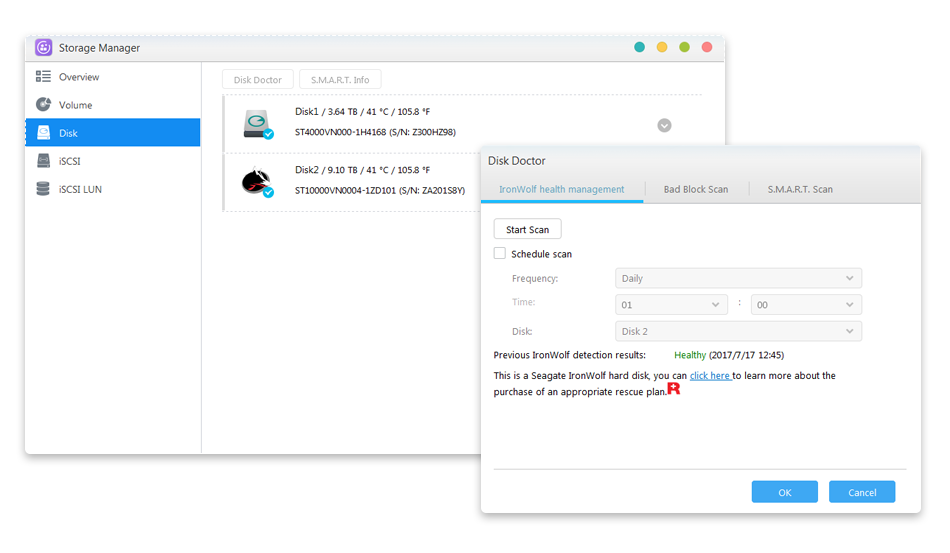This screenshot has width=950, height=553.
Task: Click the Storage Manager app icon
Action: [x=44, y=47]
